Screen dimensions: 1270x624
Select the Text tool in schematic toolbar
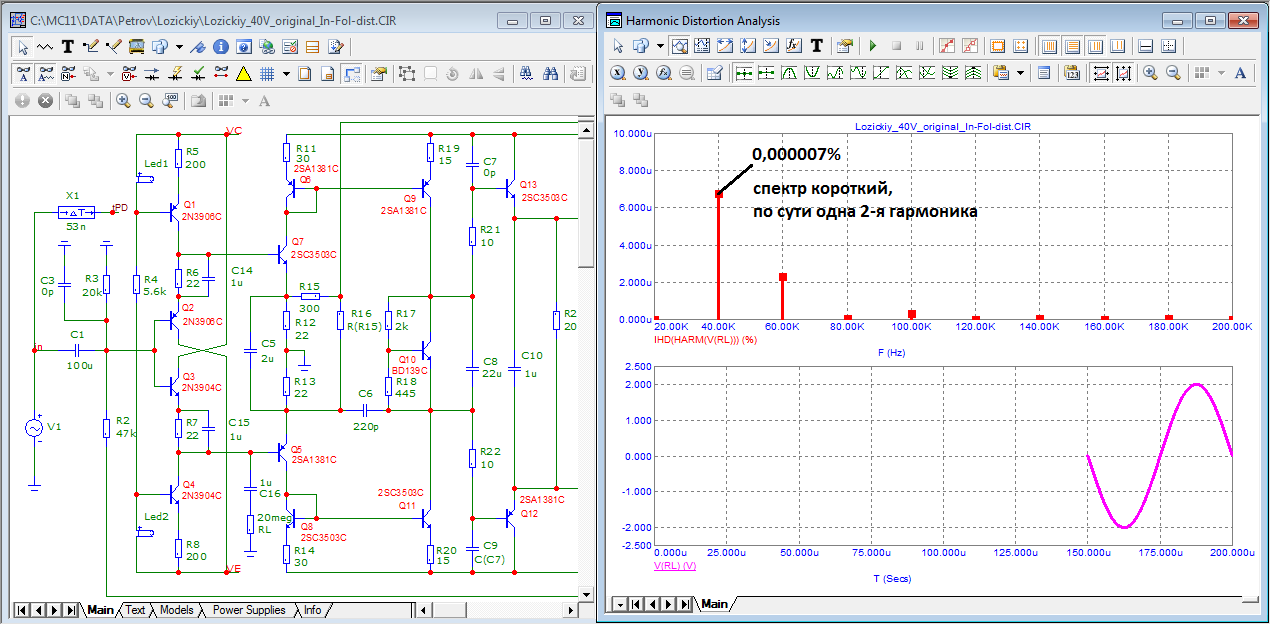pos(68,46)
